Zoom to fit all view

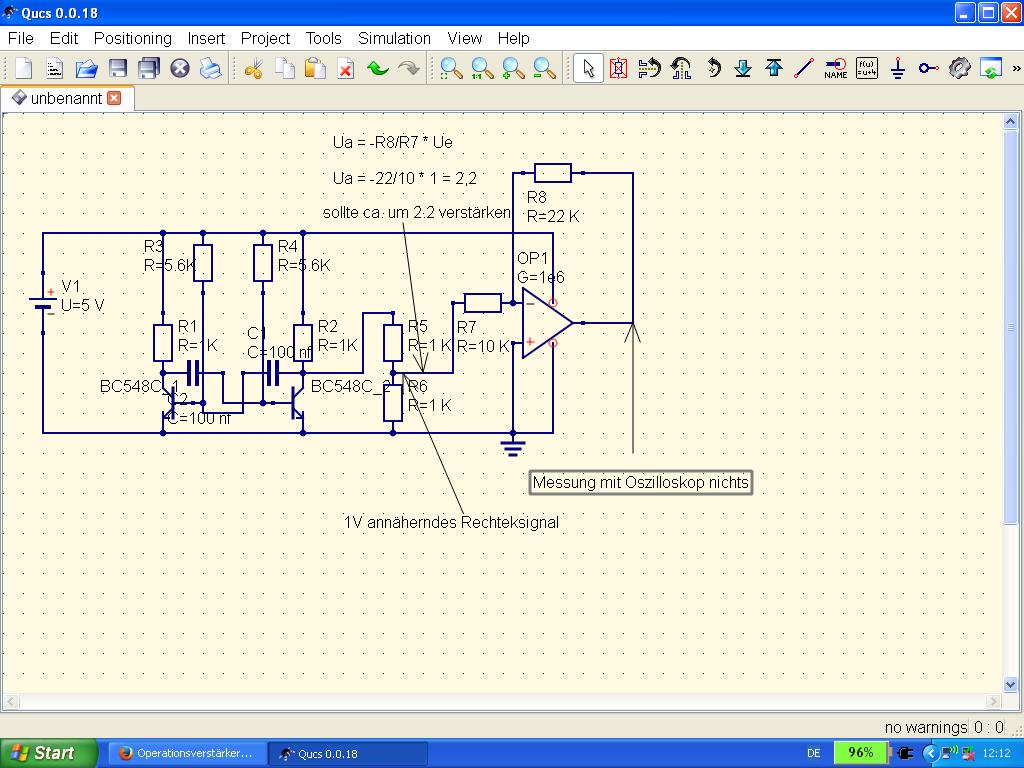point(451,68)
